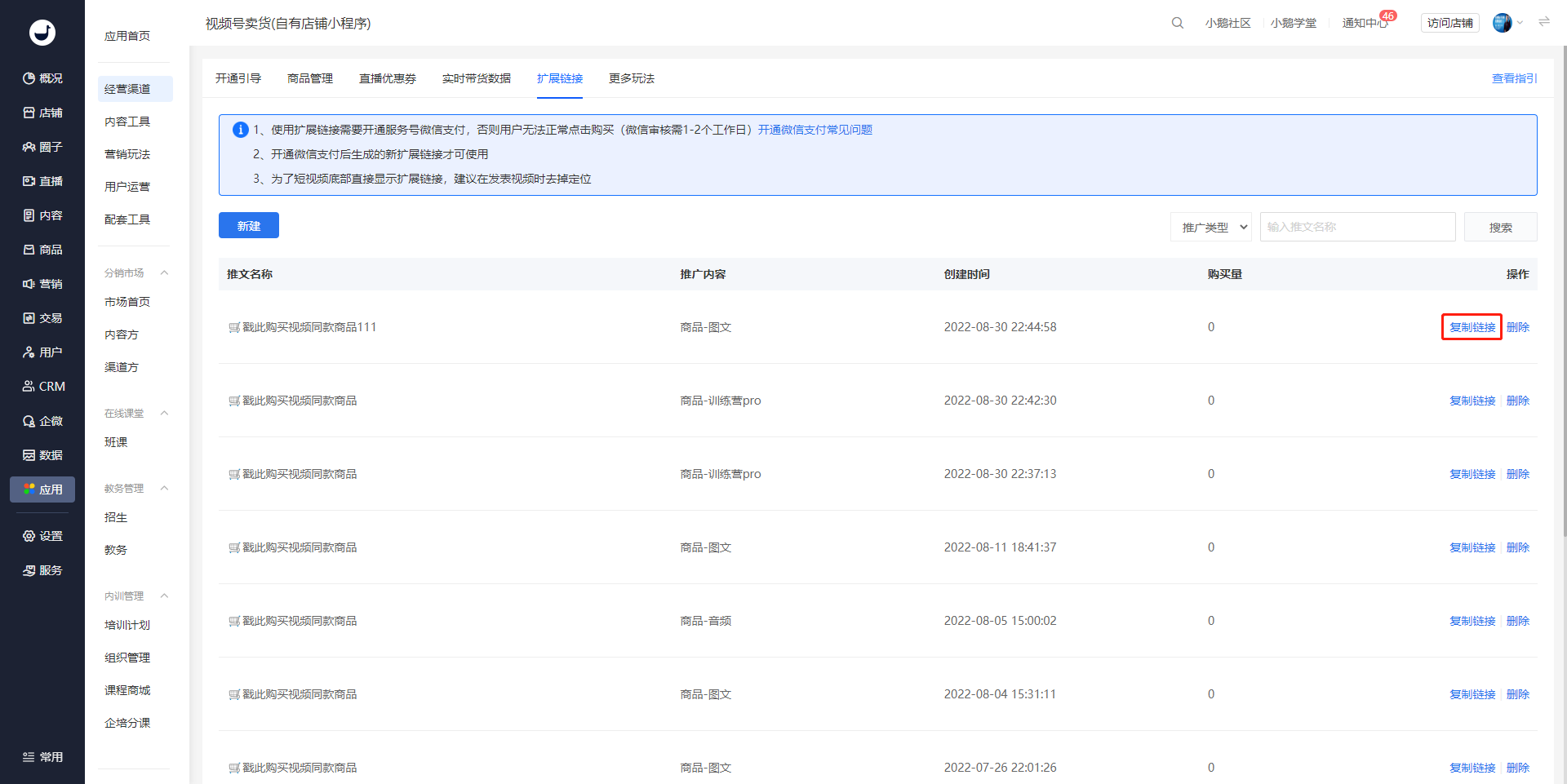Collapse the 在线课堂 section
This screenshot has width=1567, height=784.
coord(164,413)
